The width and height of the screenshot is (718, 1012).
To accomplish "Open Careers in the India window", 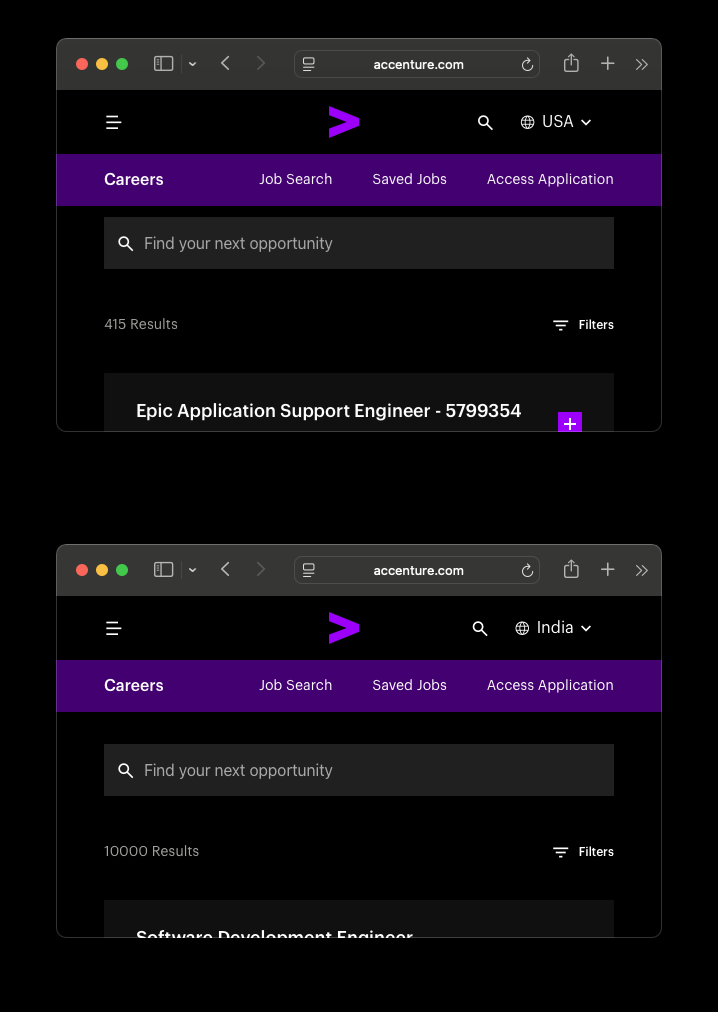I will 134,685.
